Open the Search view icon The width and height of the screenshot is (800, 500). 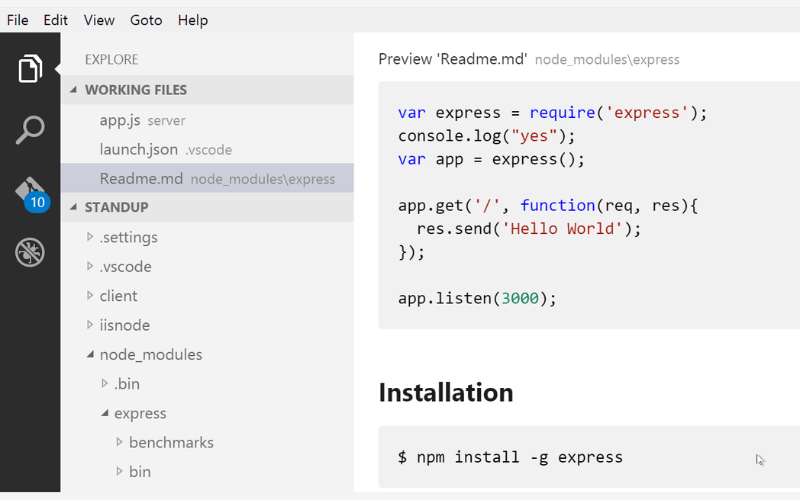pyautogui.click(x=30, y=130)
